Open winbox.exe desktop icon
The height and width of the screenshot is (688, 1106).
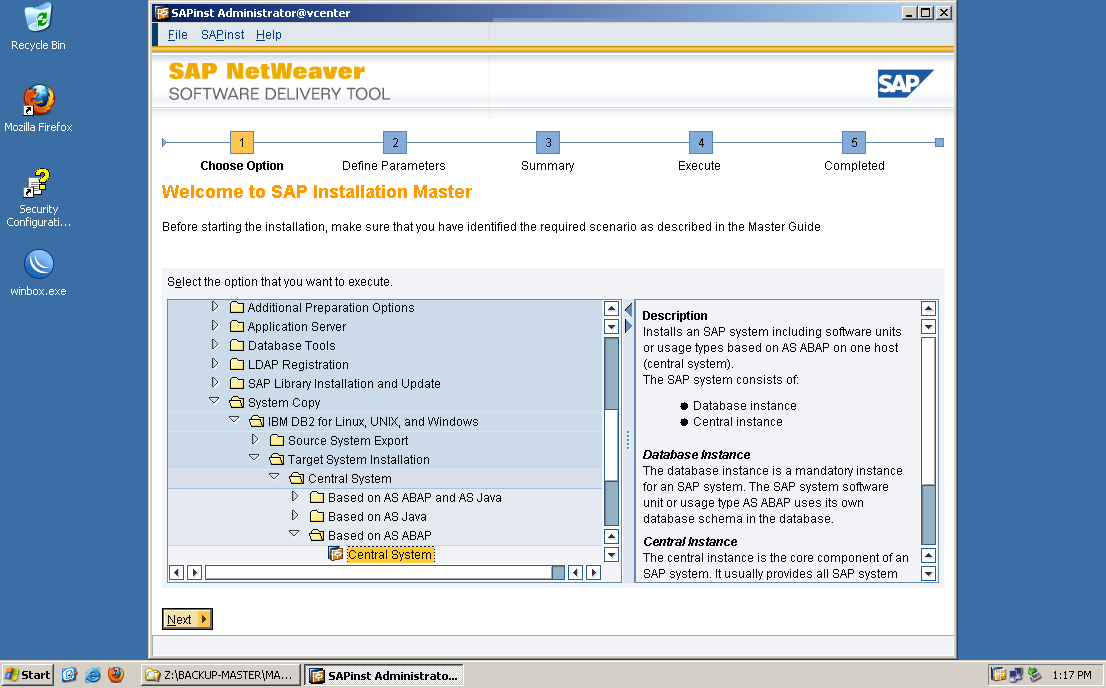point(38,272)
